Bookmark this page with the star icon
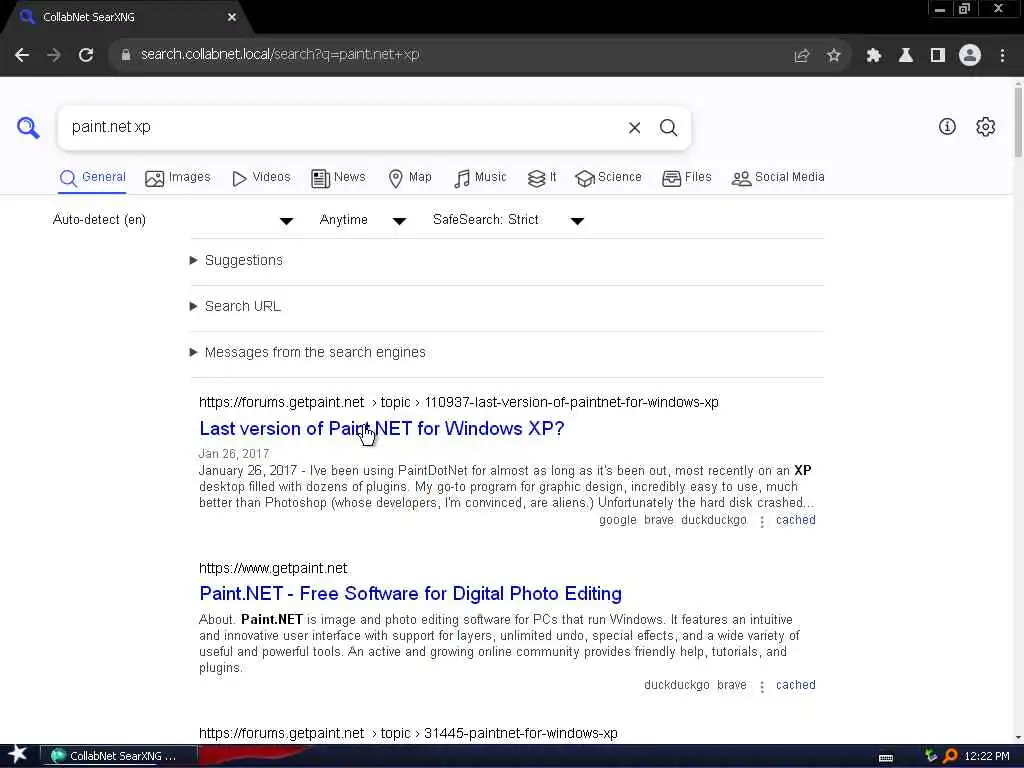The image size is (1024, 768). (x=833, y=56)
